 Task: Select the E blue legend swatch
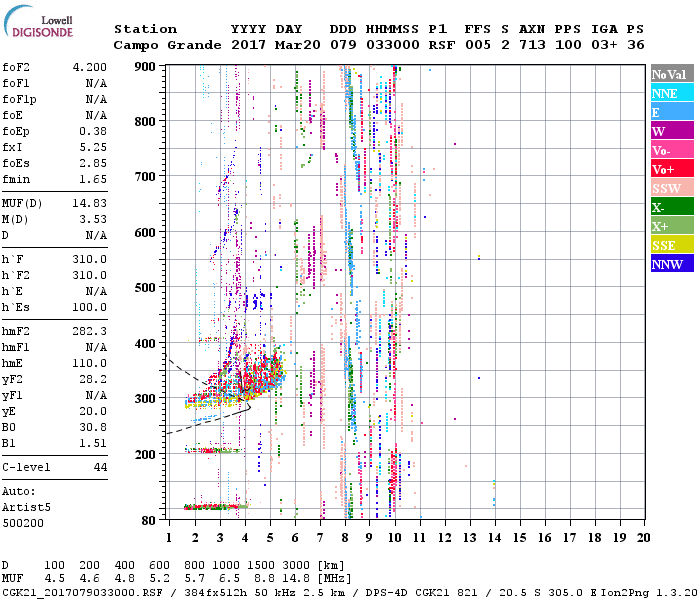click(x=672, y=112)
